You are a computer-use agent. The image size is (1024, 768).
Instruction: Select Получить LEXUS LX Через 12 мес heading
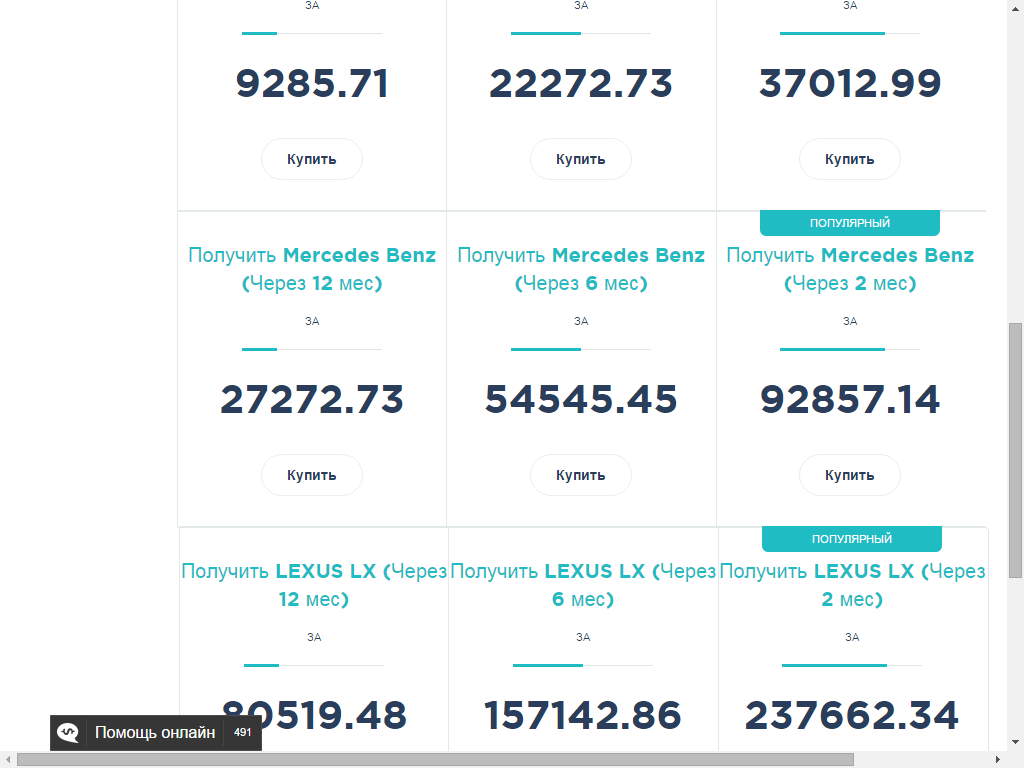tap(314, 585)
